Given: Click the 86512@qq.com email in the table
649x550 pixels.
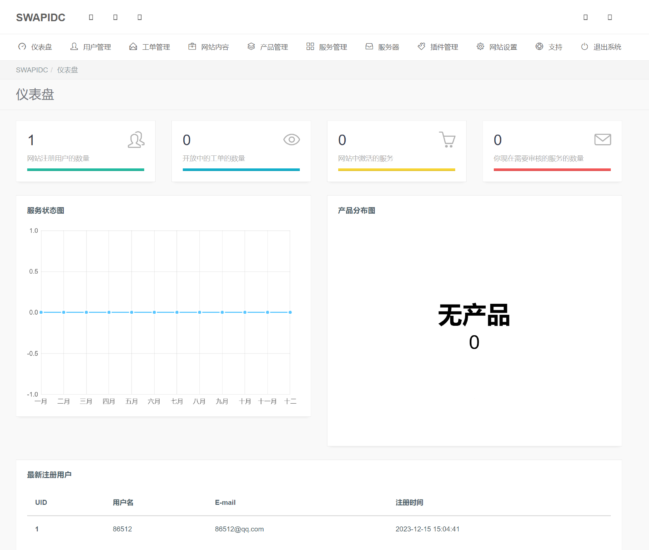Looking at the screenshot, I should [239, 528].
